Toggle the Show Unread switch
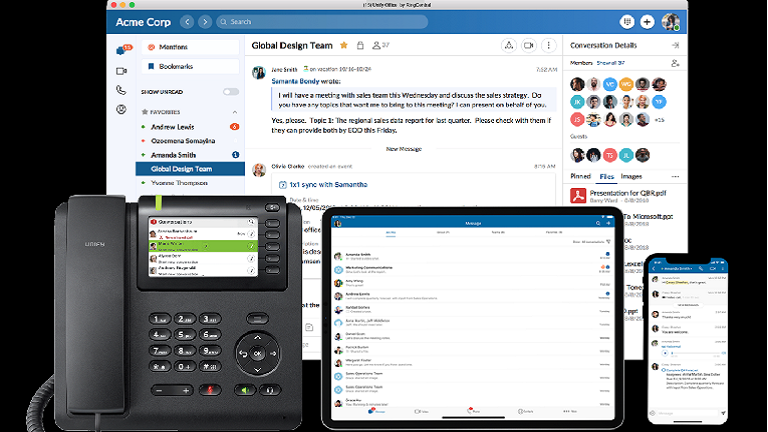Image resolution: width=768 pixels, height=432 pixels. 231,92
